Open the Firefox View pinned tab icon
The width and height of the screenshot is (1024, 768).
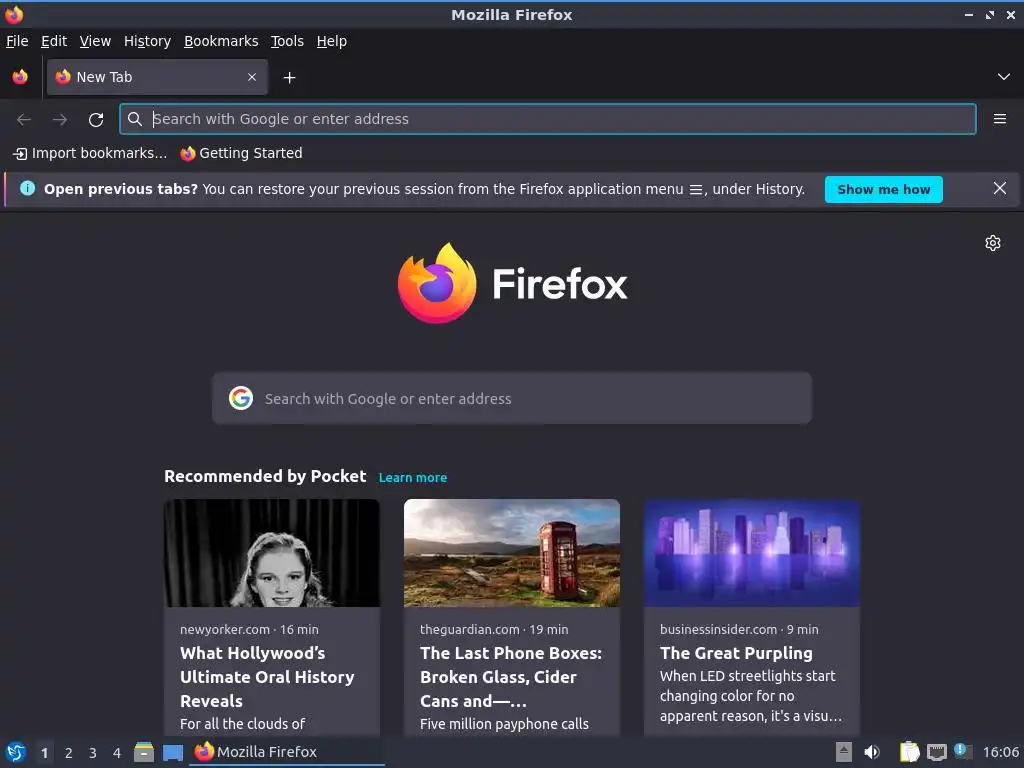click(x=20, y=77)
